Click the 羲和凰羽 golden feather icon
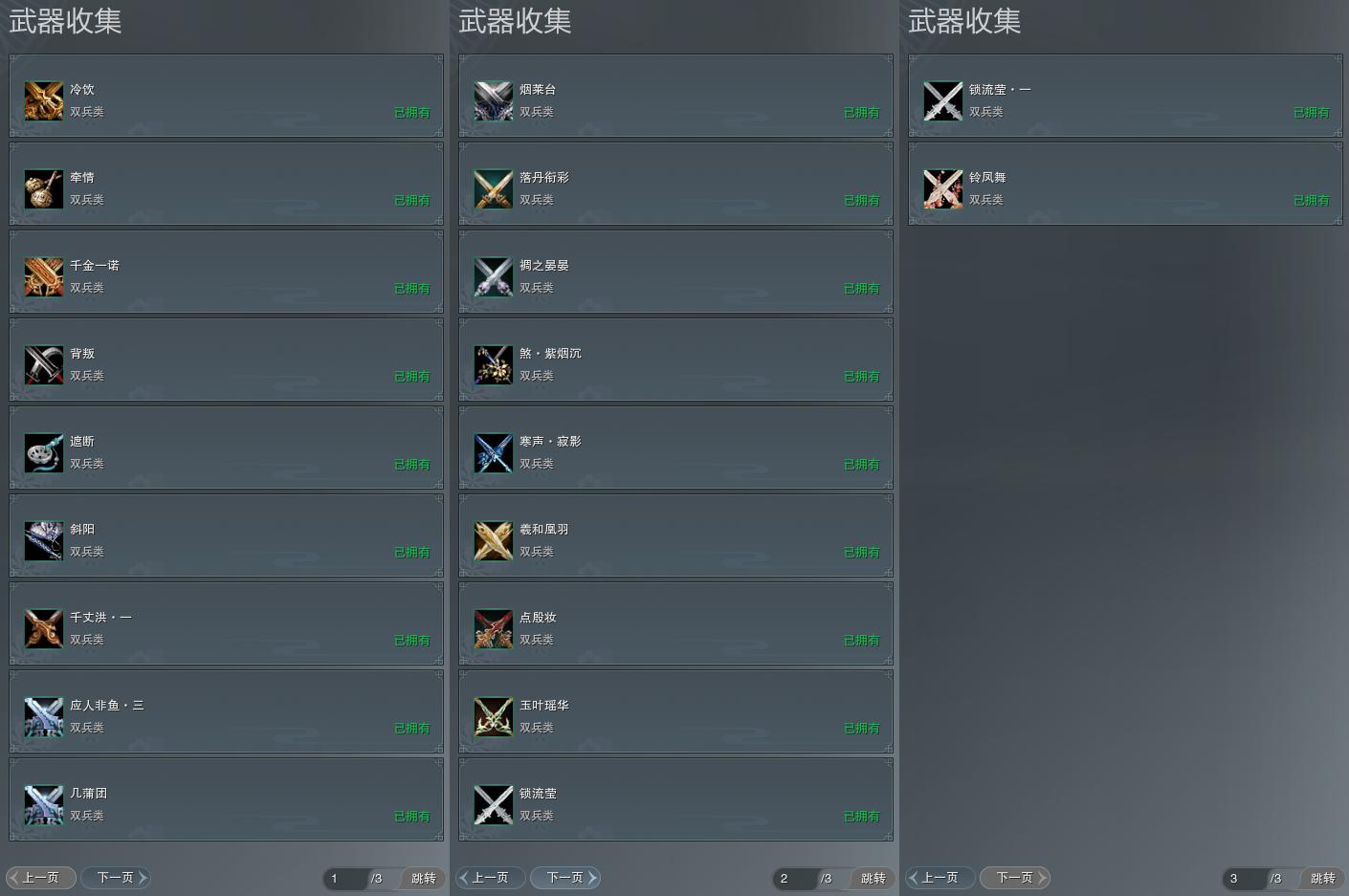This screenshot has height=896, width=1349. click(494, 540)
